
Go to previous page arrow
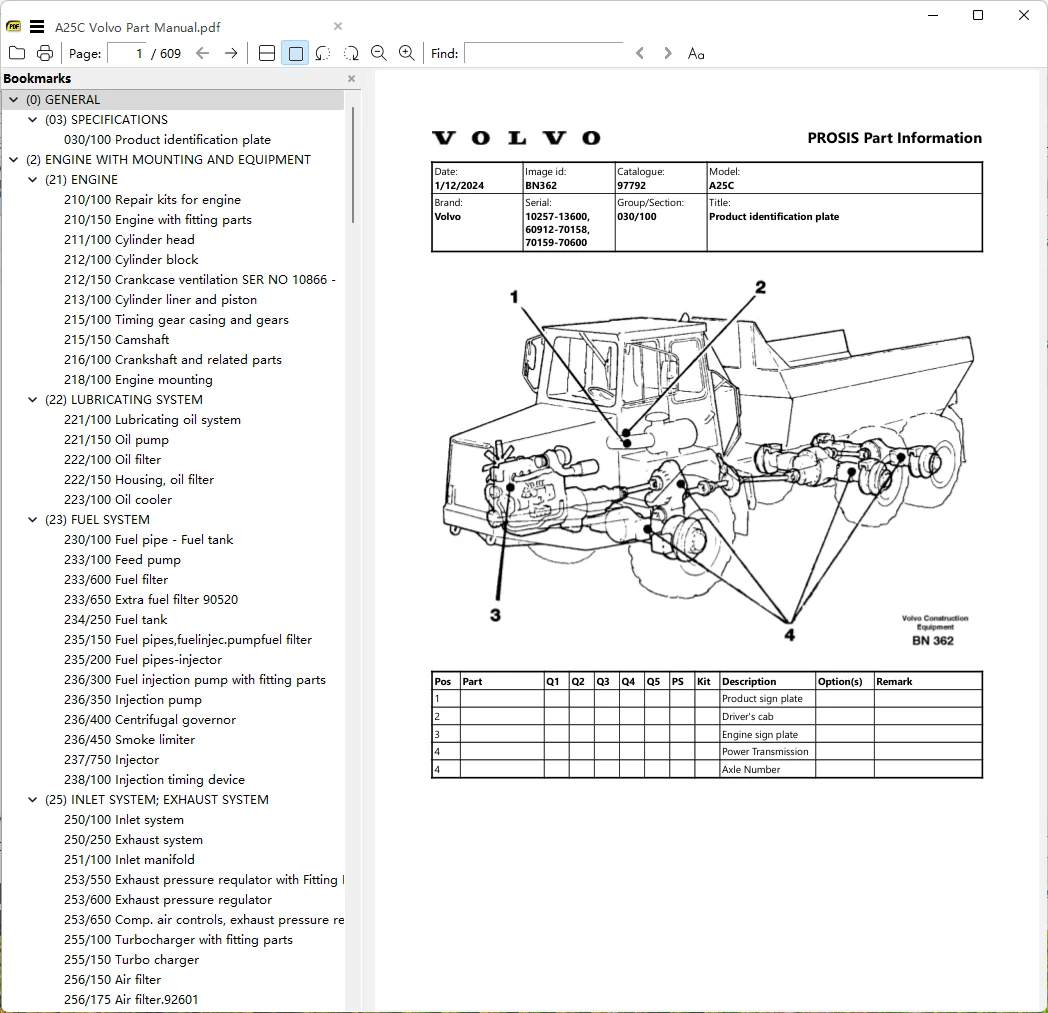pyautogui.click(x=203, y=53)
